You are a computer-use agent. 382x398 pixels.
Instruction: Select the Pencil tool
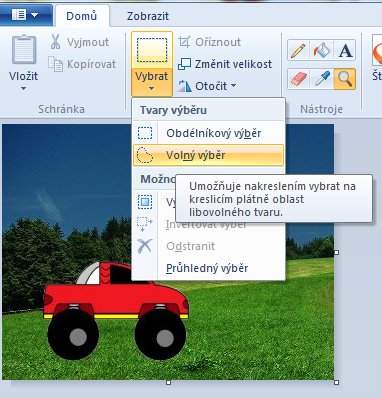tap(299, 50)
